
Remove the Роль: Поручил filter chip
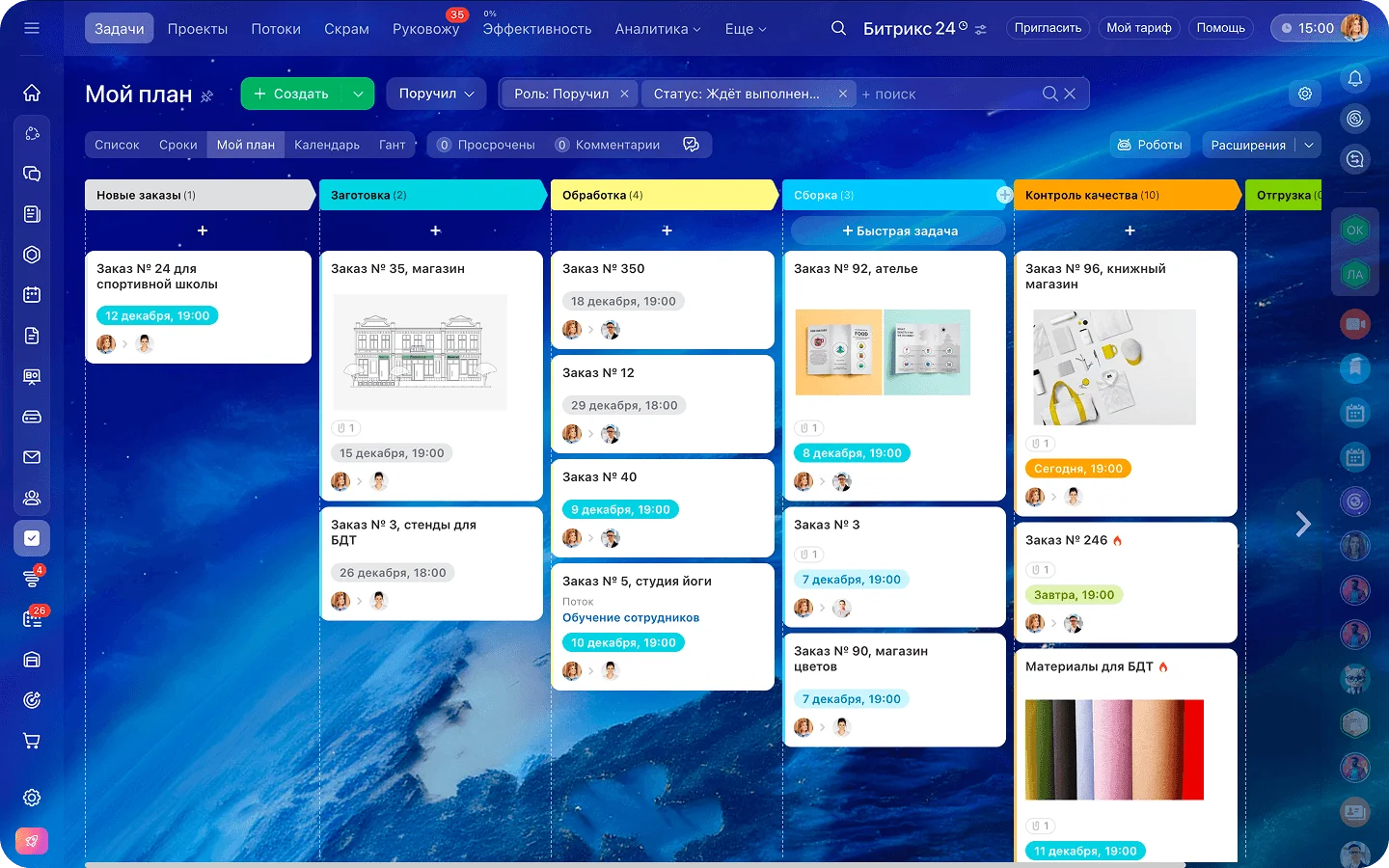point(624,94)
